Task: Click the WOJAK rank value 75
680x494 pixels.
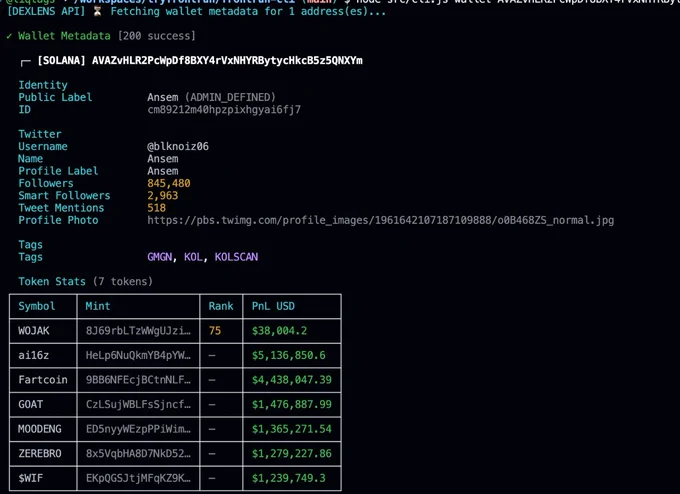Action: pyautogui.click(x=215, y=331)
